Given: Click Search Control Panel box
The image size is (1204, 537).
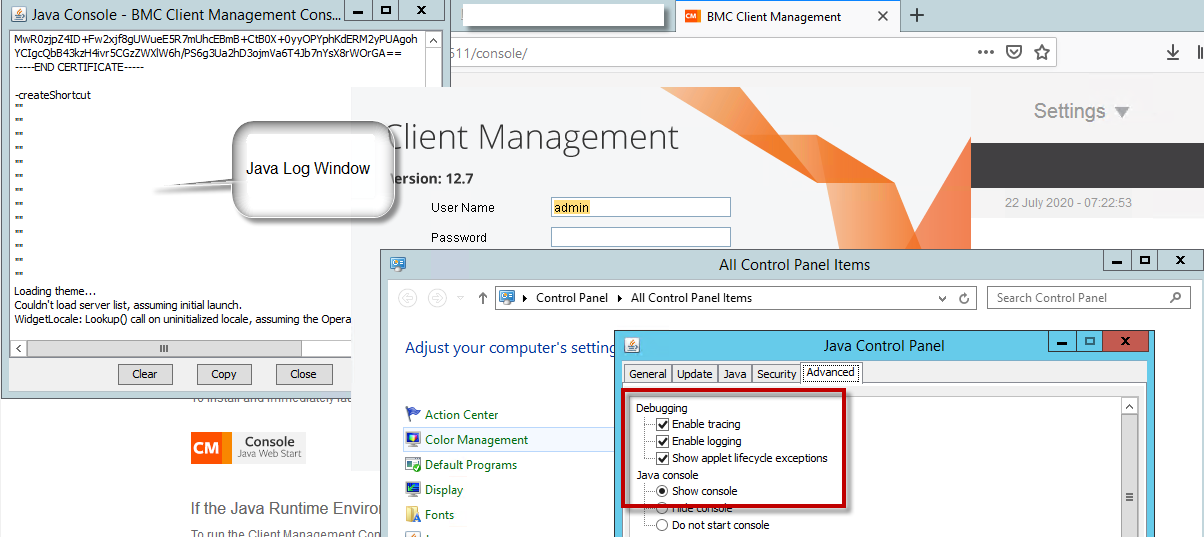Looking at the screenshot, I should coord(1089,297).
